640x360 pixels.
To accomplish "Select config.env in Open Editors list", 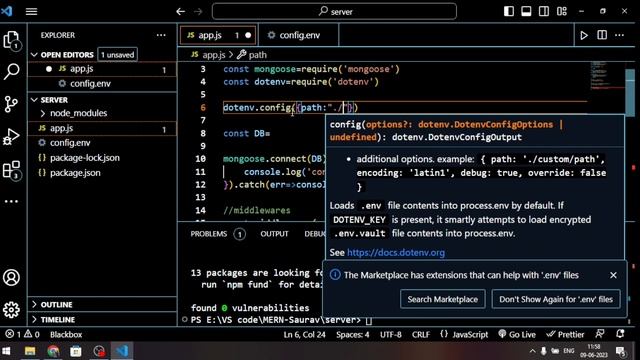I will click(x=103, y=84).
